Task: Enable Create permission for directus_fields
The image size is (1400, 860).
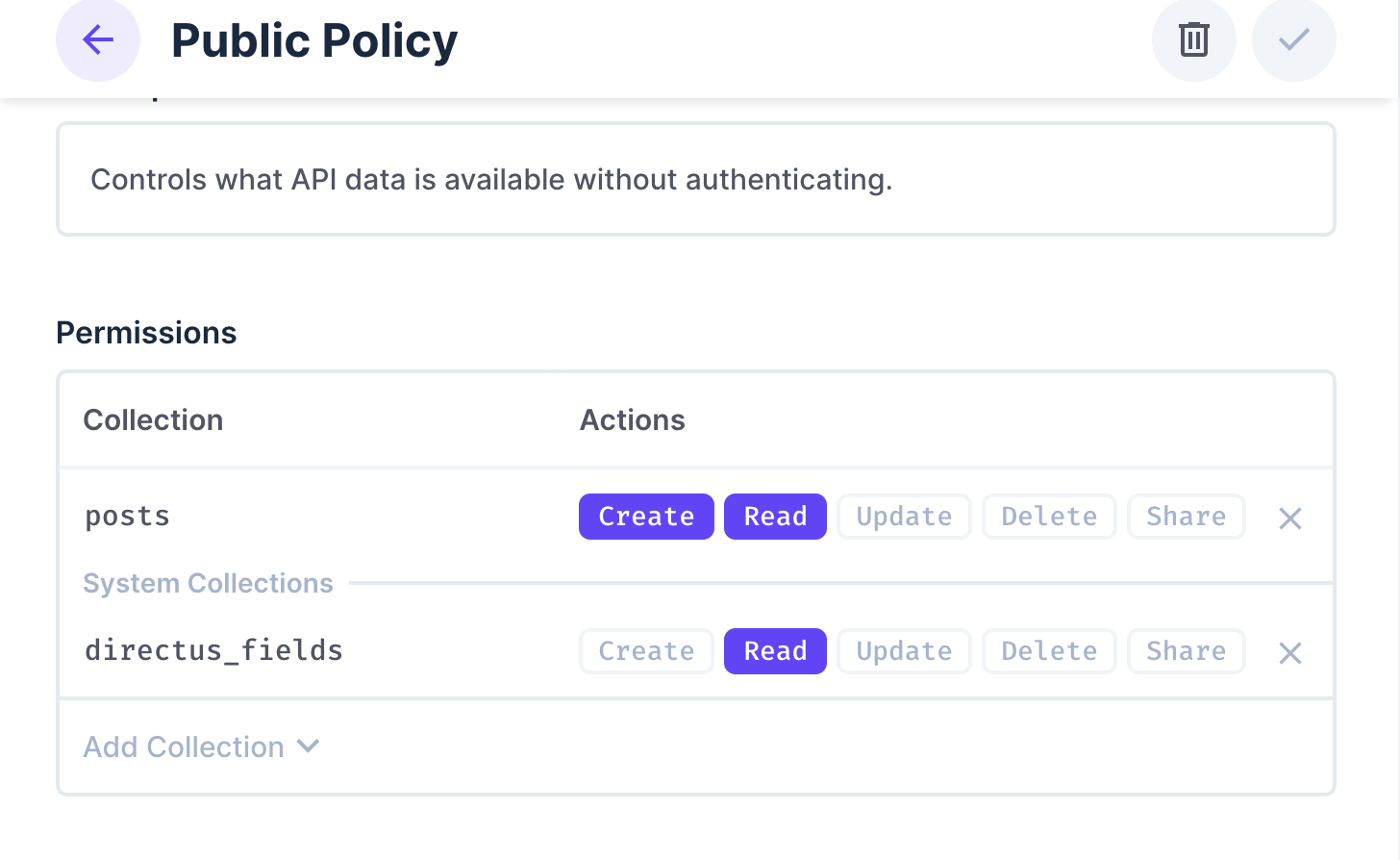Action: pos(646,651)
